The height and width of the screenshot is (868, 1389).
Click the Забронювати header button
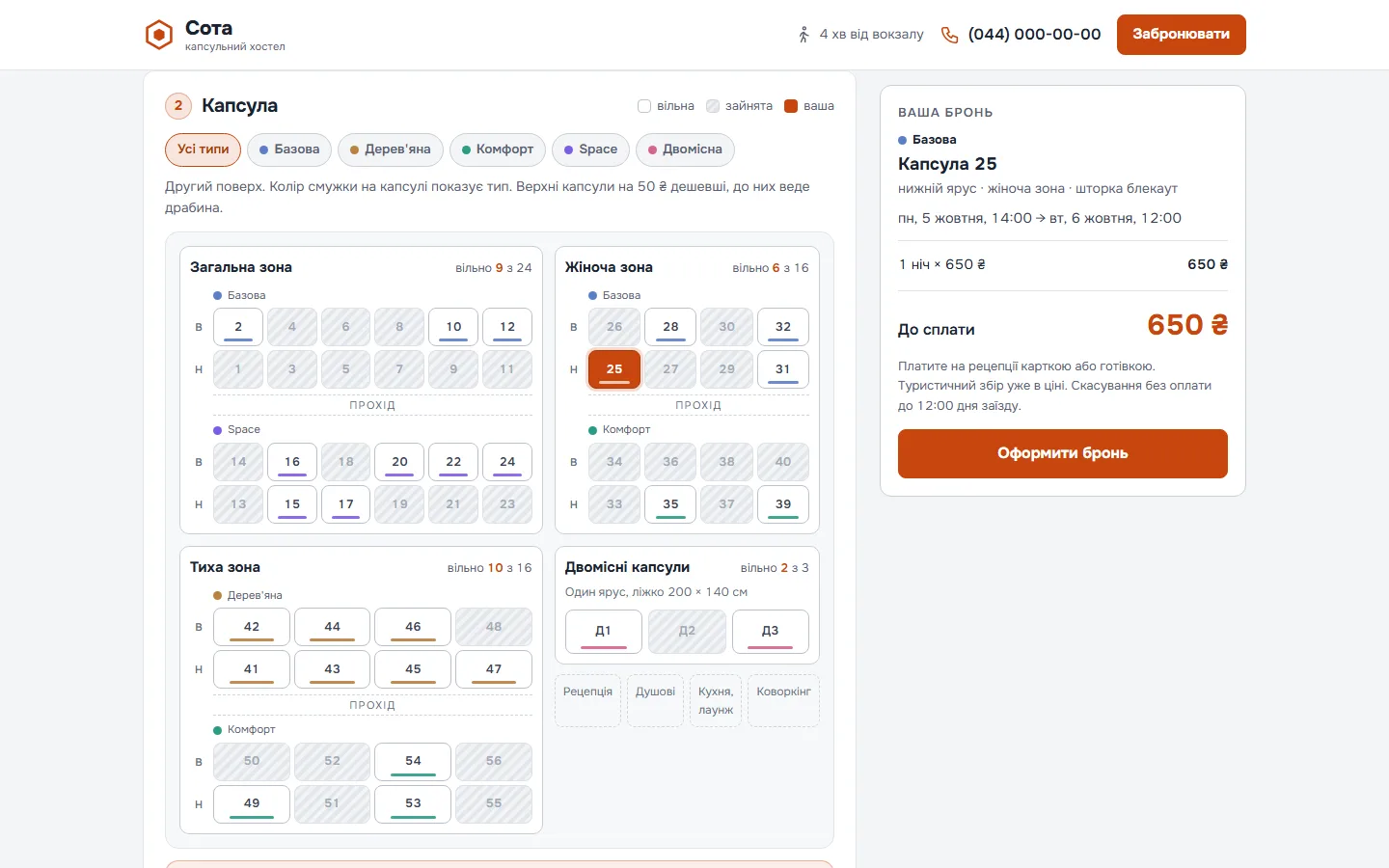point(1181,35)
